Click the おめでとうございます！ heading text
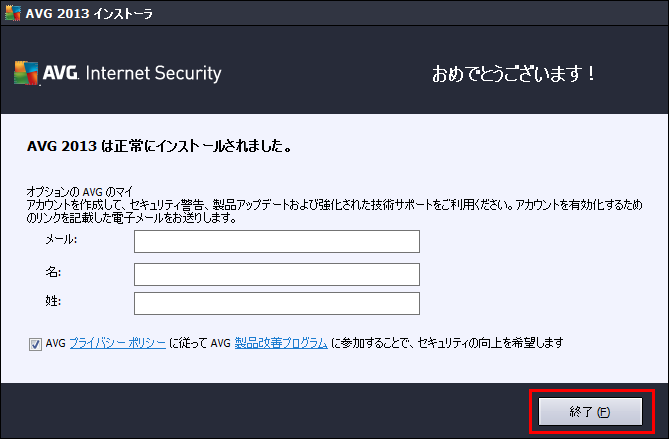Screen dimensions: 669x439 pyautogui.click(x=513, y=73)
